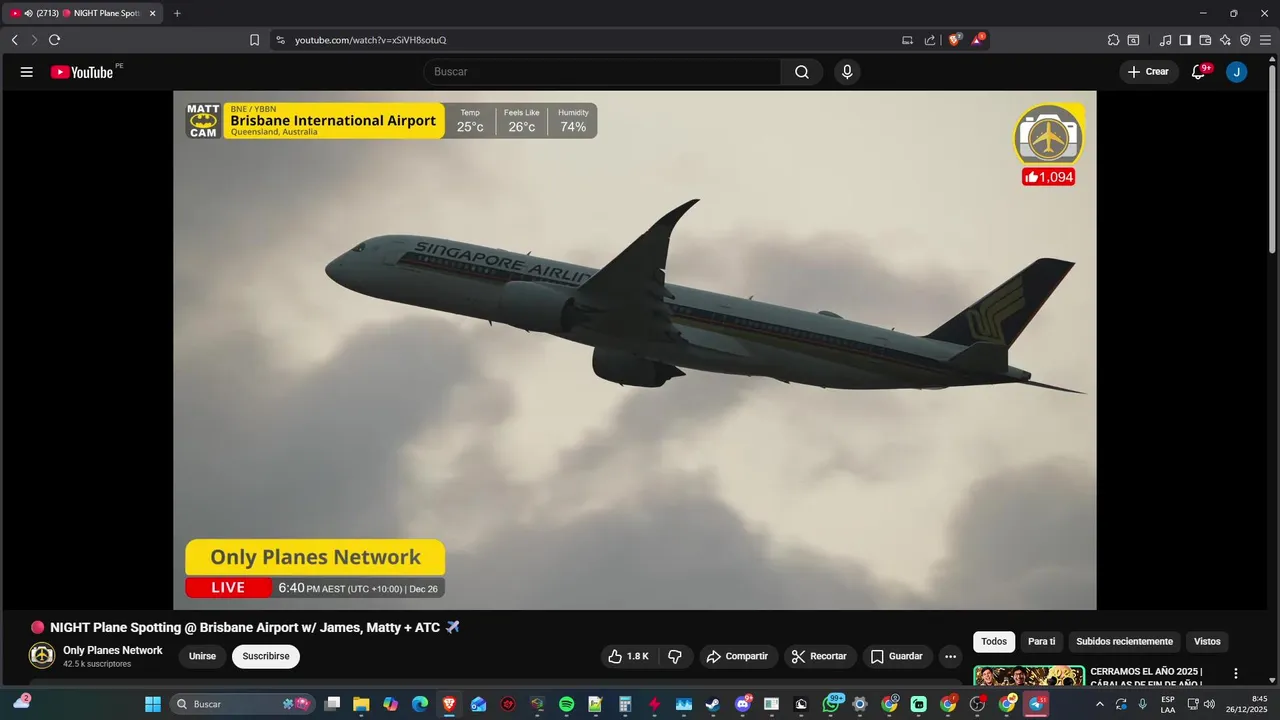Open the browser playlist music note icon
This screenshot has width=1280, height=720.
1165,40
